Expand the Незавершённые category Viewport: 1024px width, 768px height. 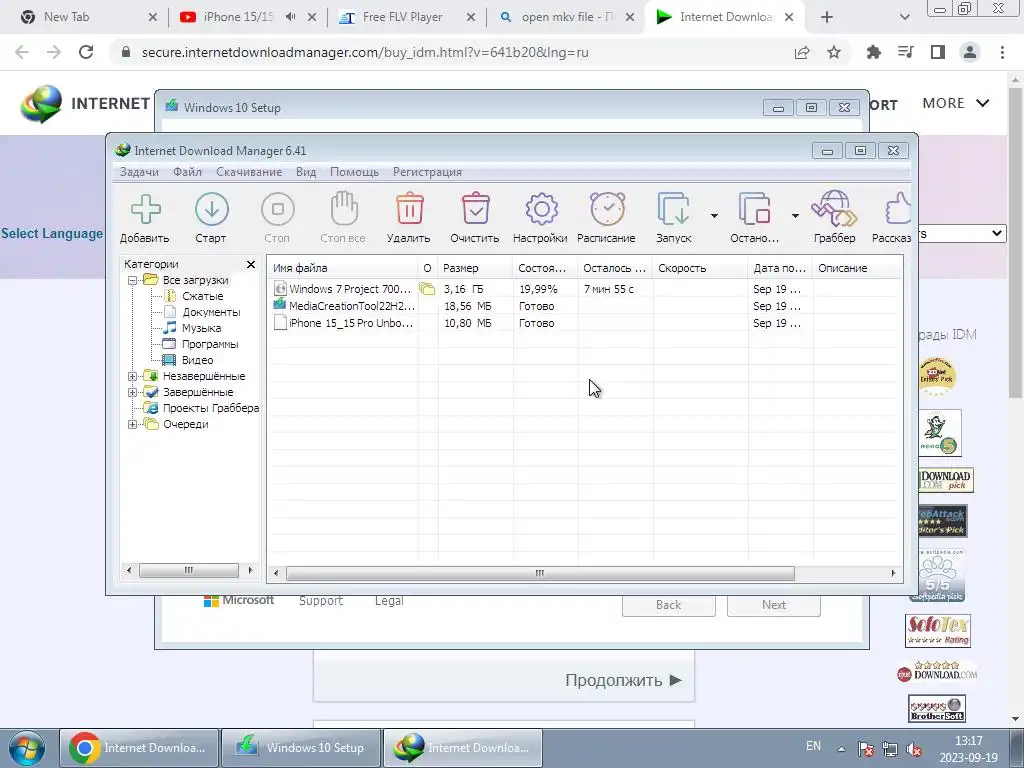point(133,376)
